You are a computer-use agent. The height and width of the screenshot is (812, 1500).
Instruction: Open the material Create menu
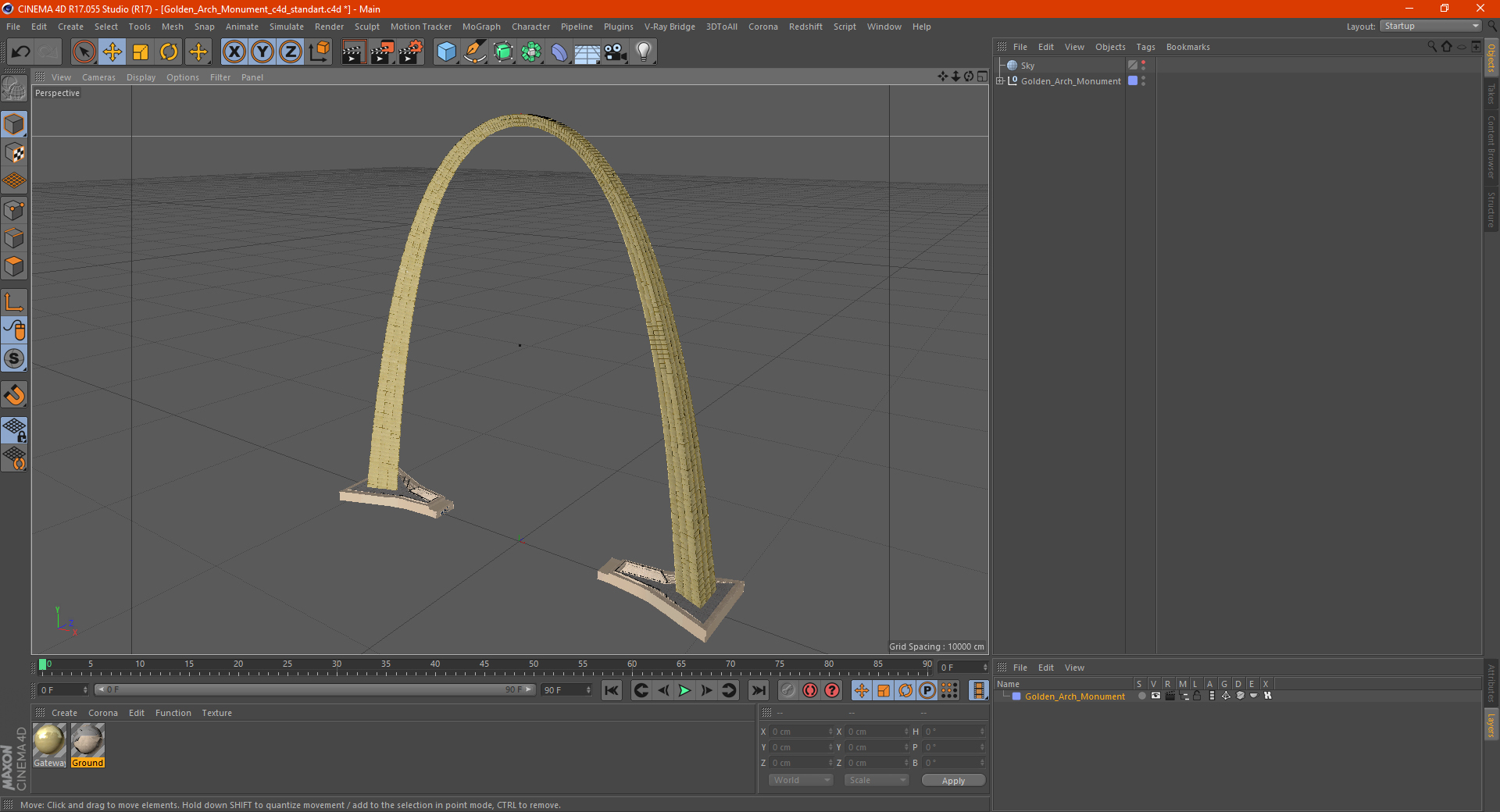click(x=64, y=713)
